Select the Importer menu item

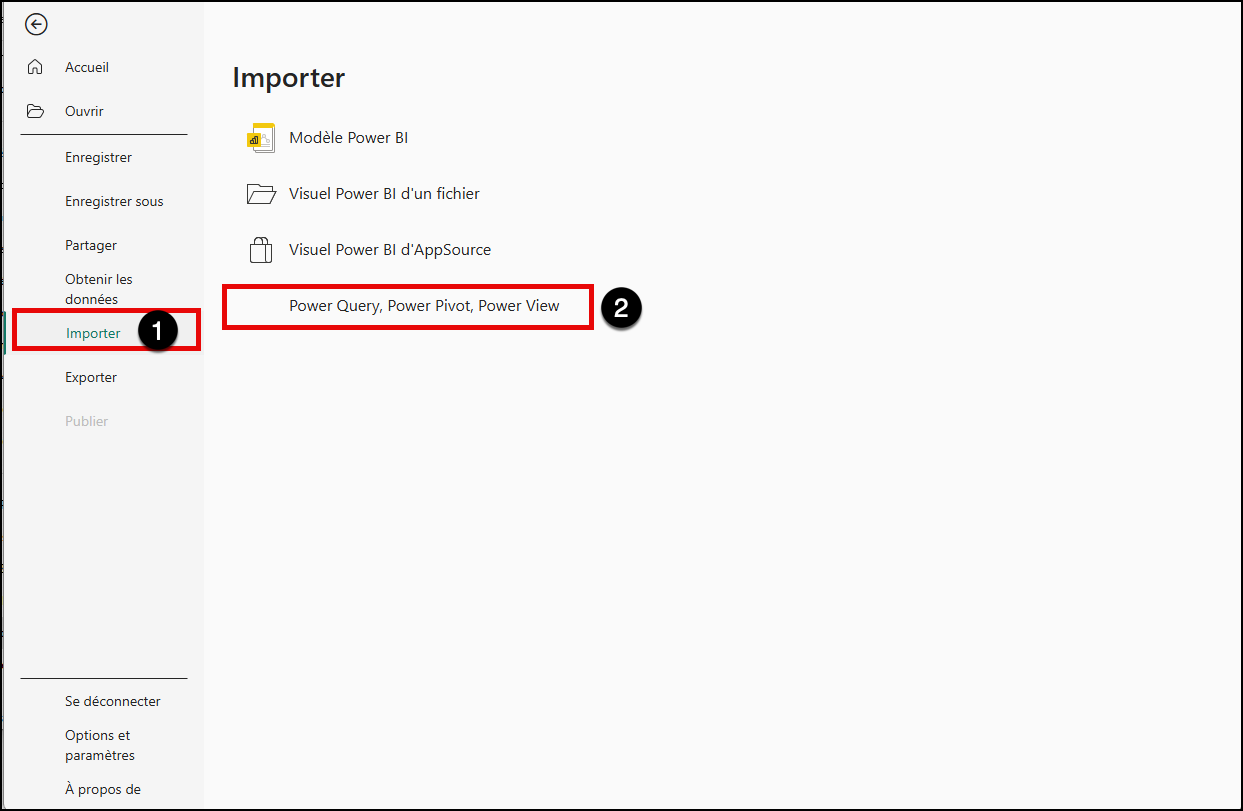point(93,333)
